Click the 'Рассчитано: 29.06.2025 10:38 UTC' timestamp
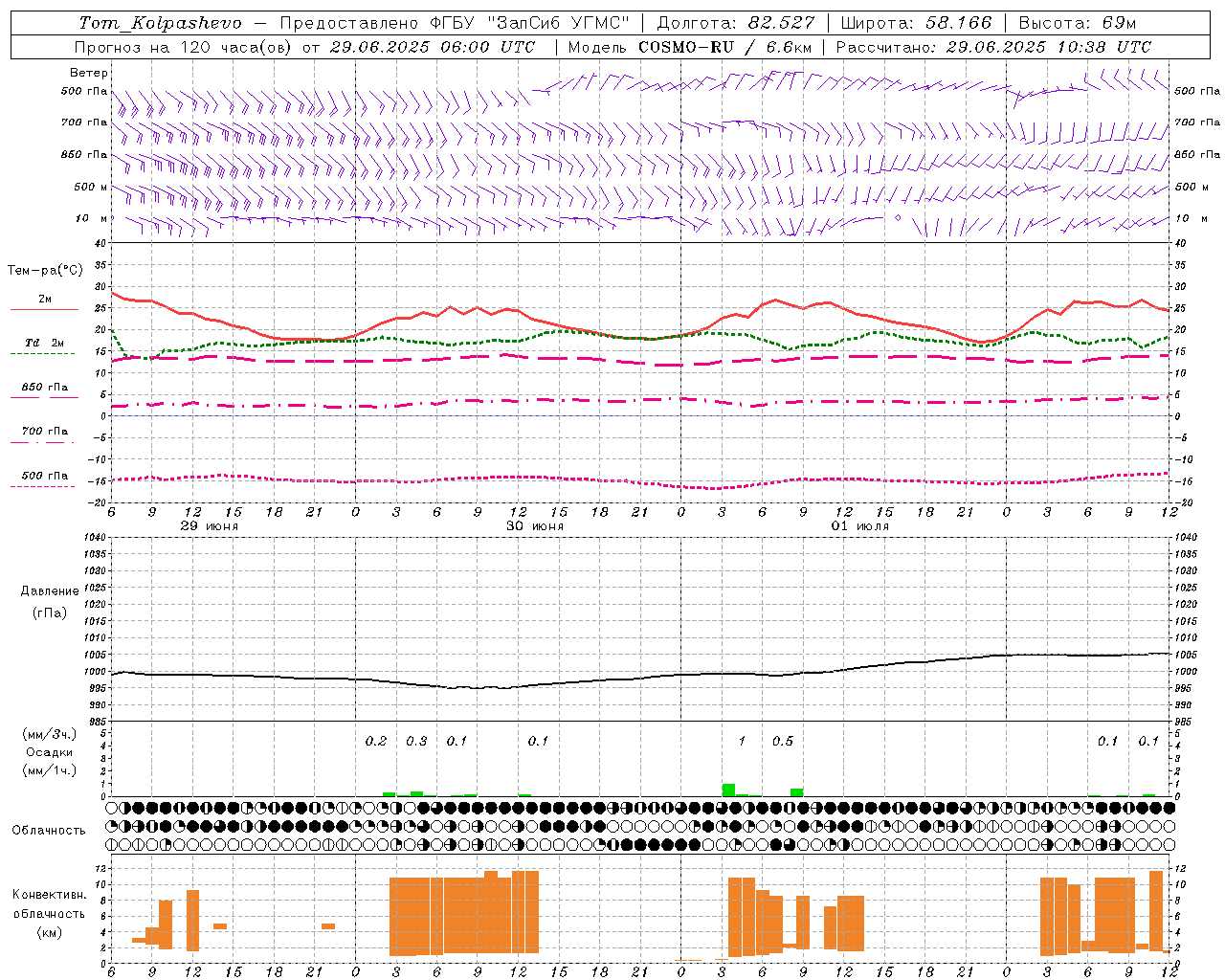 click(x=993, y=47)
